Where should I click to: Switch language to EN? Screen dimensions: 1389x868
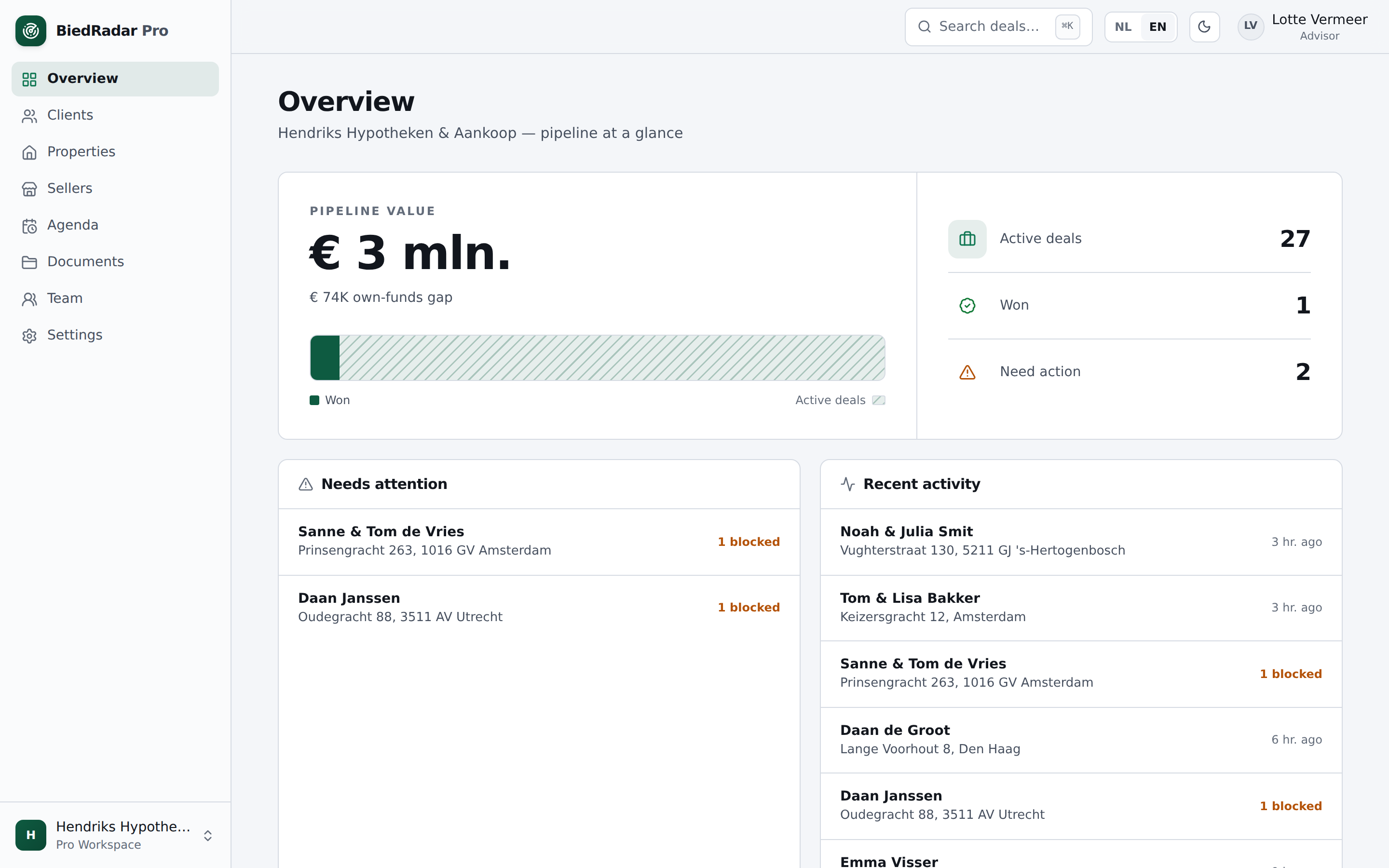pos(1157,27)
